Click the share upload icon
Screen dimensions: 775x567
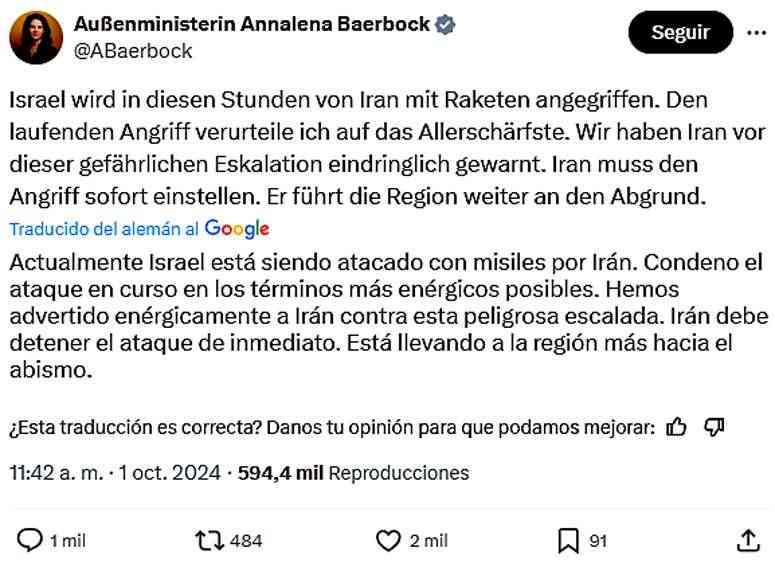(x=747, y=540)
